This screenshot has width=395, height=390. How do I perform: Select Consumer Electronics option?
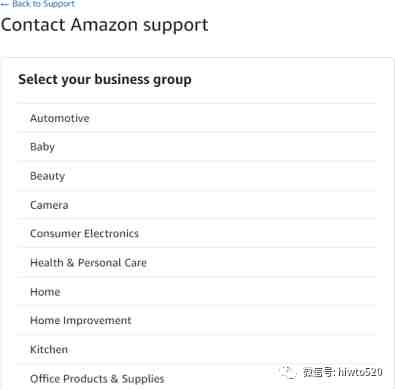[196, 234]
